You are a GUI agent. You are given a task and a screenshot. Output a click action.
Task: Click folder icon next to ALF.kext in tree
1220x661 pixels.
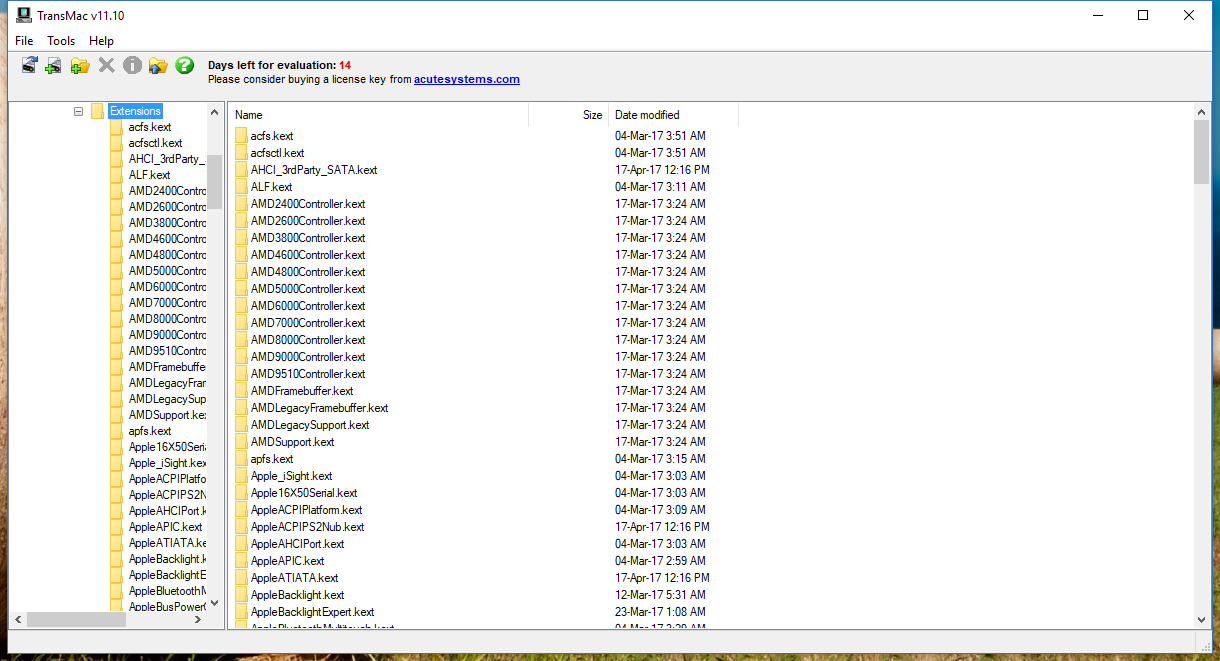pyautogui.click(x=116, y=175)
